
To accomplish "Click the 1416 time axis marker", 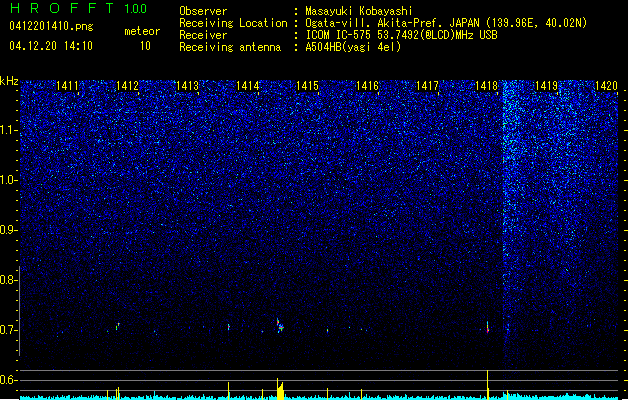I will pyautogui.click(x=367, y=85).
